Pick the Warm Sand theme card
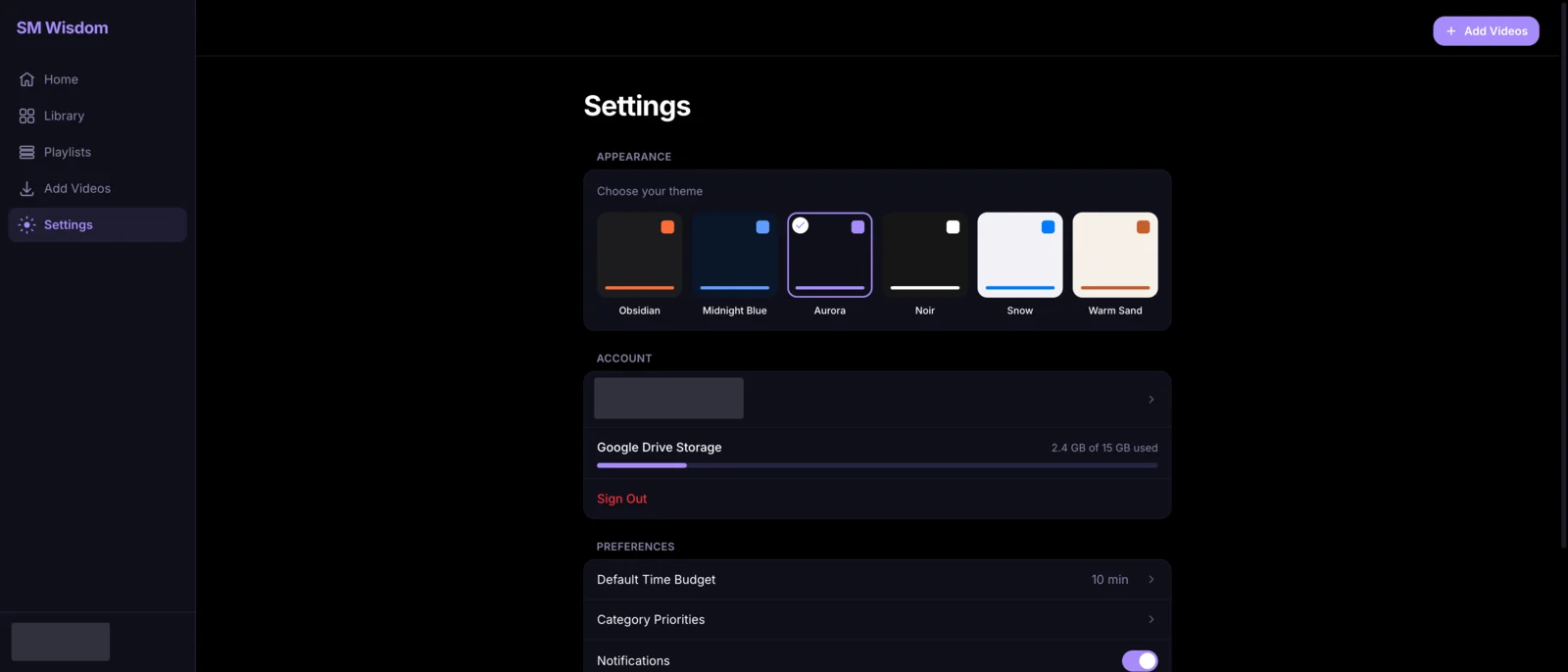 point(1114,255)
